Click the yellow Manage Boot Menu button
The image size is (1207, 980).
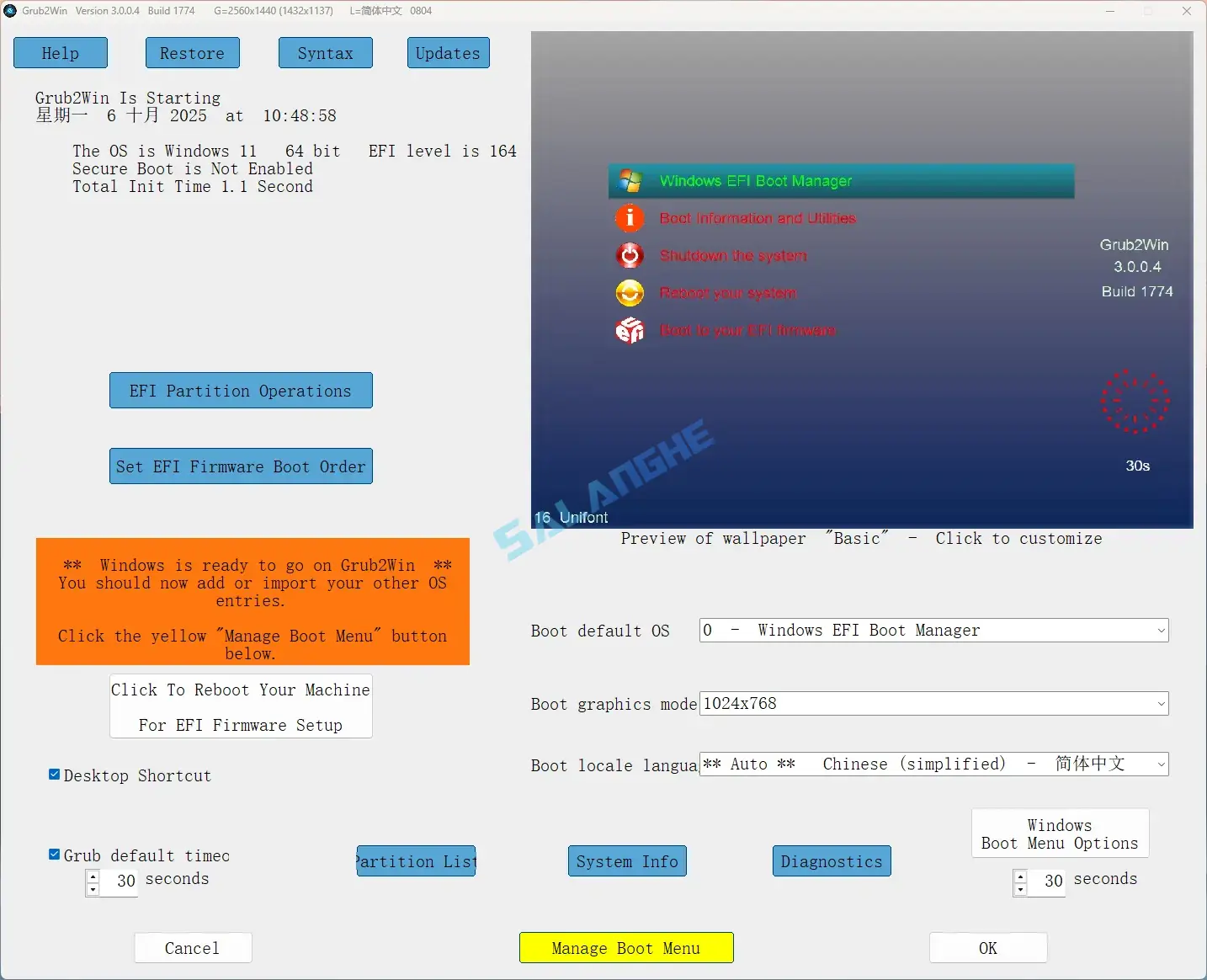pos(625,947)
